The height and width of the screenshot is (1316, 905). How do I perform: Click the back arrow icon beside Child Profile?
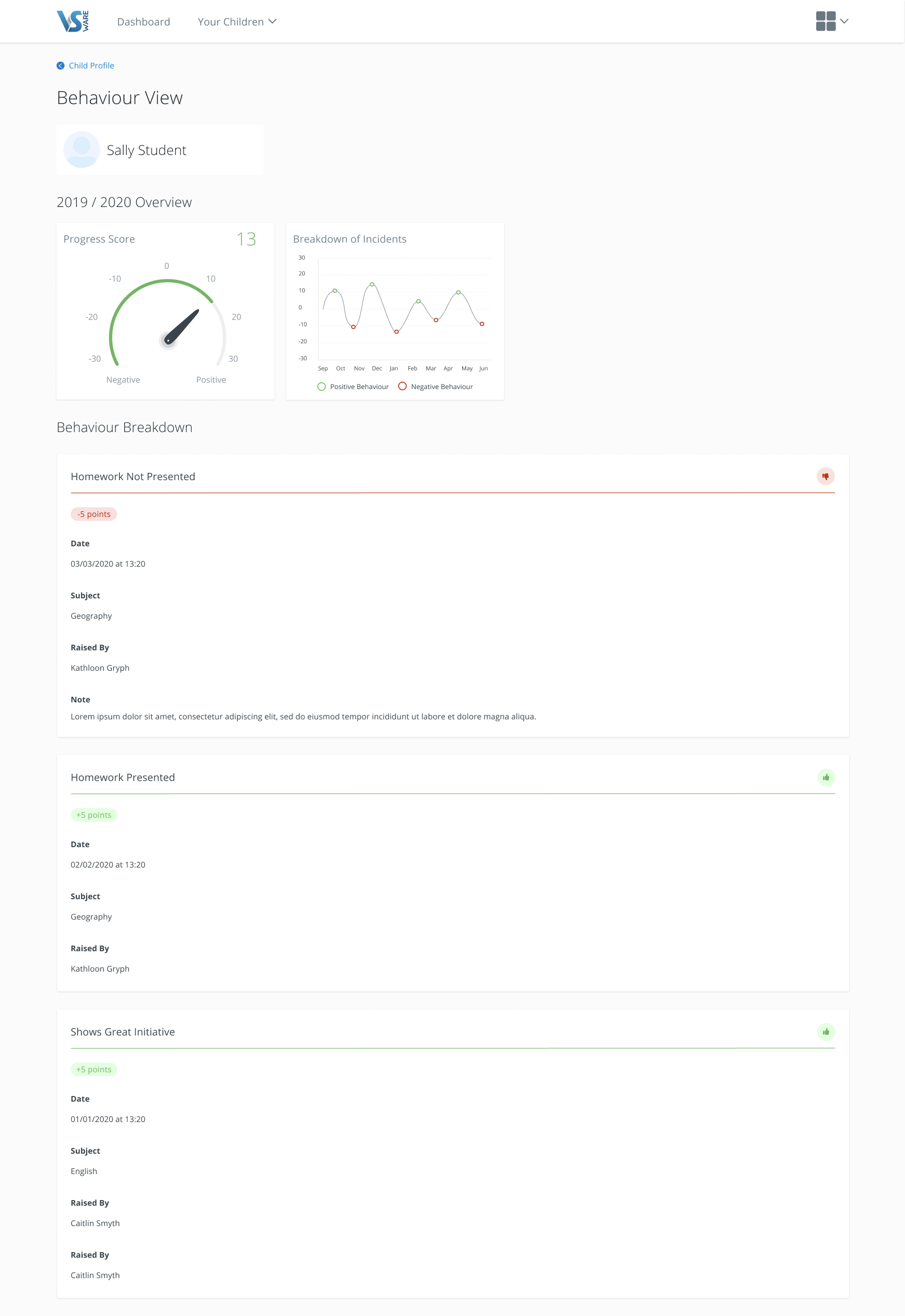pos(60,66)
